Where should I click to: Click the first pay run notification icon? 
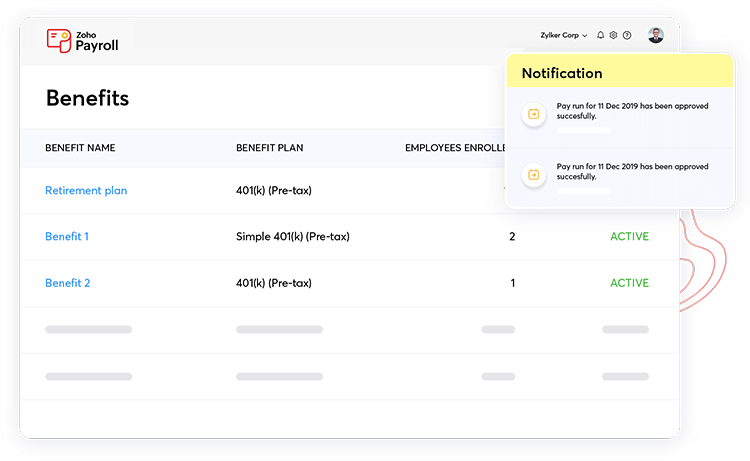(533, 114)
